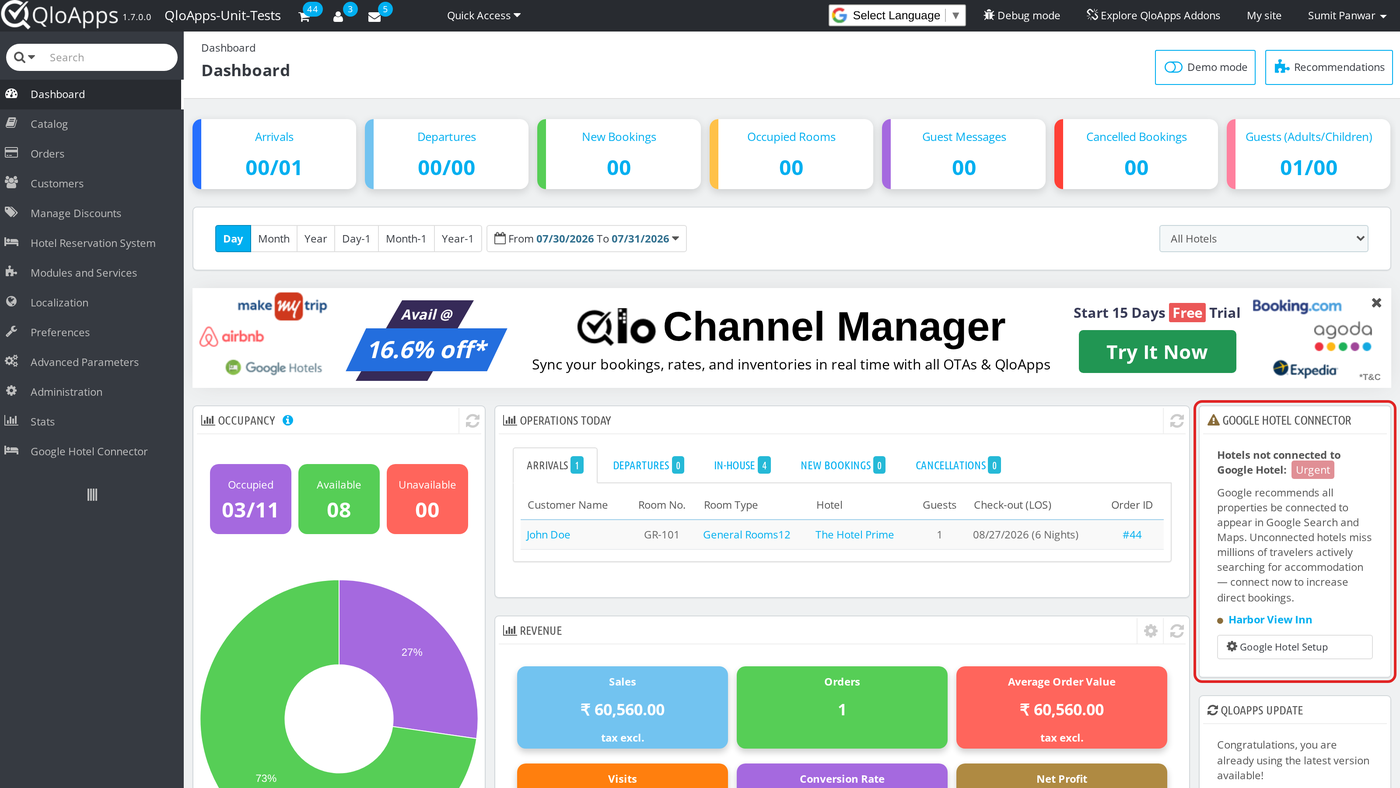The height and width of the screenshot is (788, 1400).
Task: Click the Recommendations button
Action: coord(1329,67)
